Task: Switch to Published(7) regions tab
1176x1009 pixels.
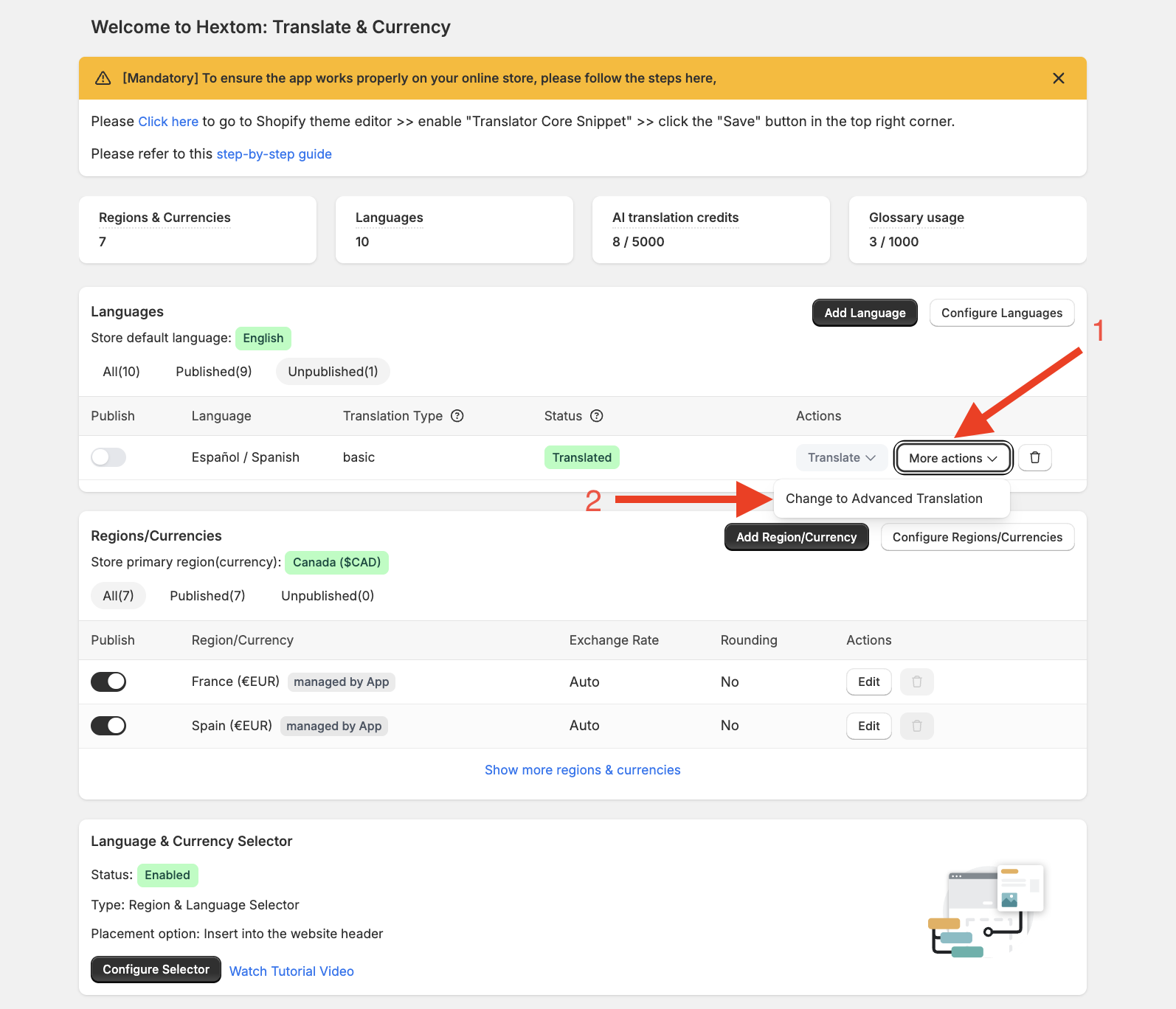Action: (207, 596)
